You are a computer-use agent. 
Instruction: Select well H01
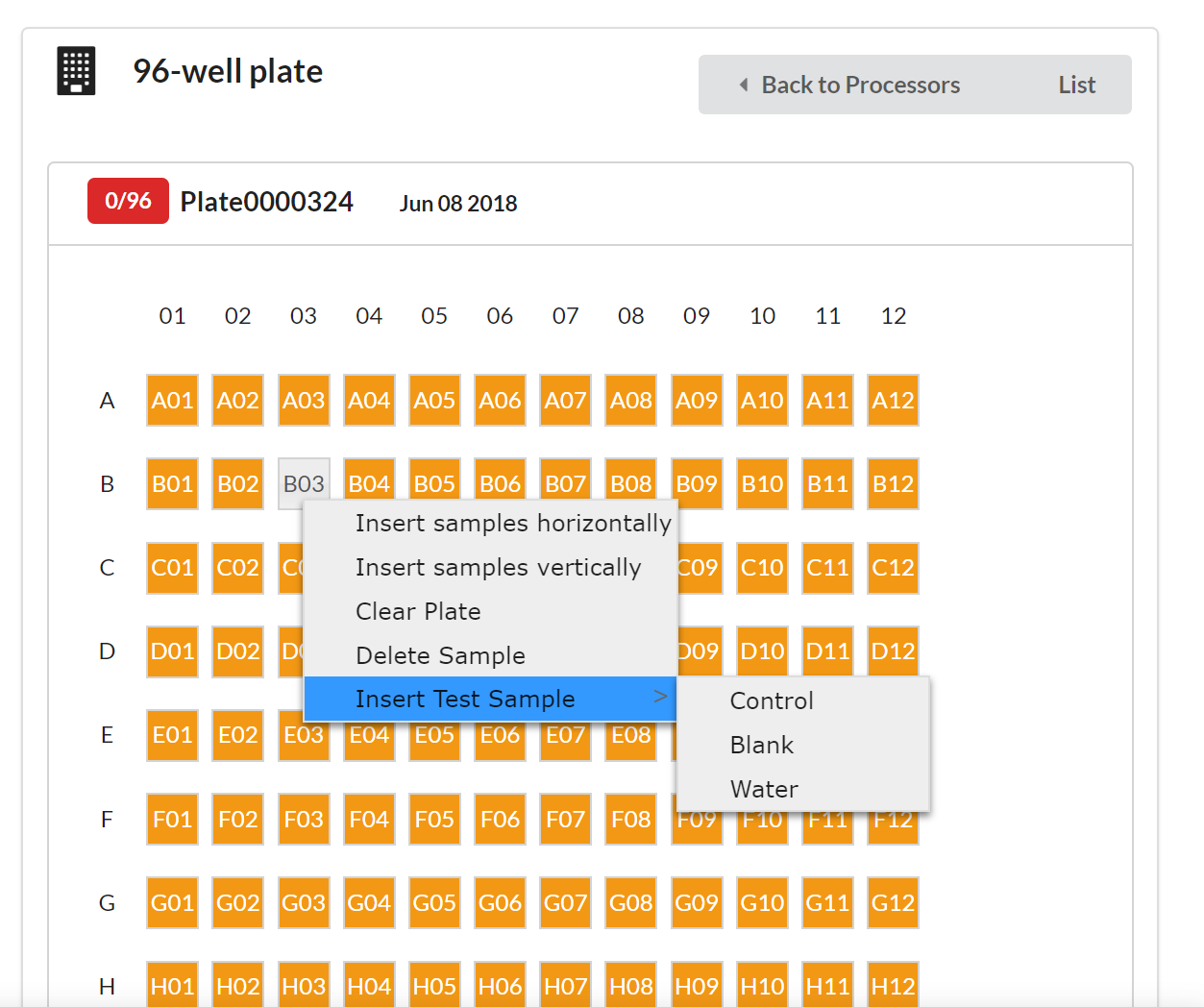coord(173,986)
